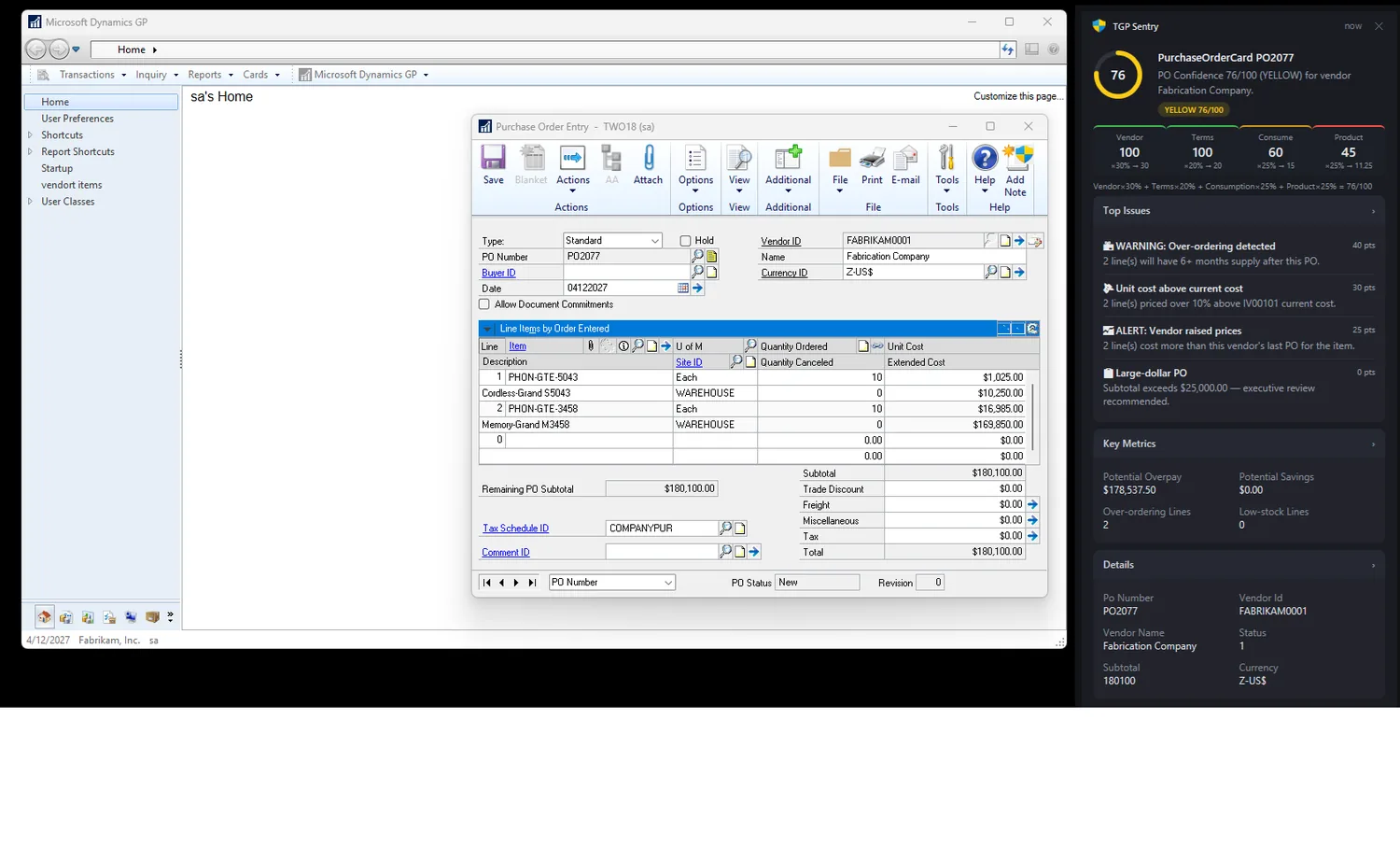Screen dimensions: 1400x846
Task: Open the Type dropdown showing Standard
Action: tap(612, 241)
